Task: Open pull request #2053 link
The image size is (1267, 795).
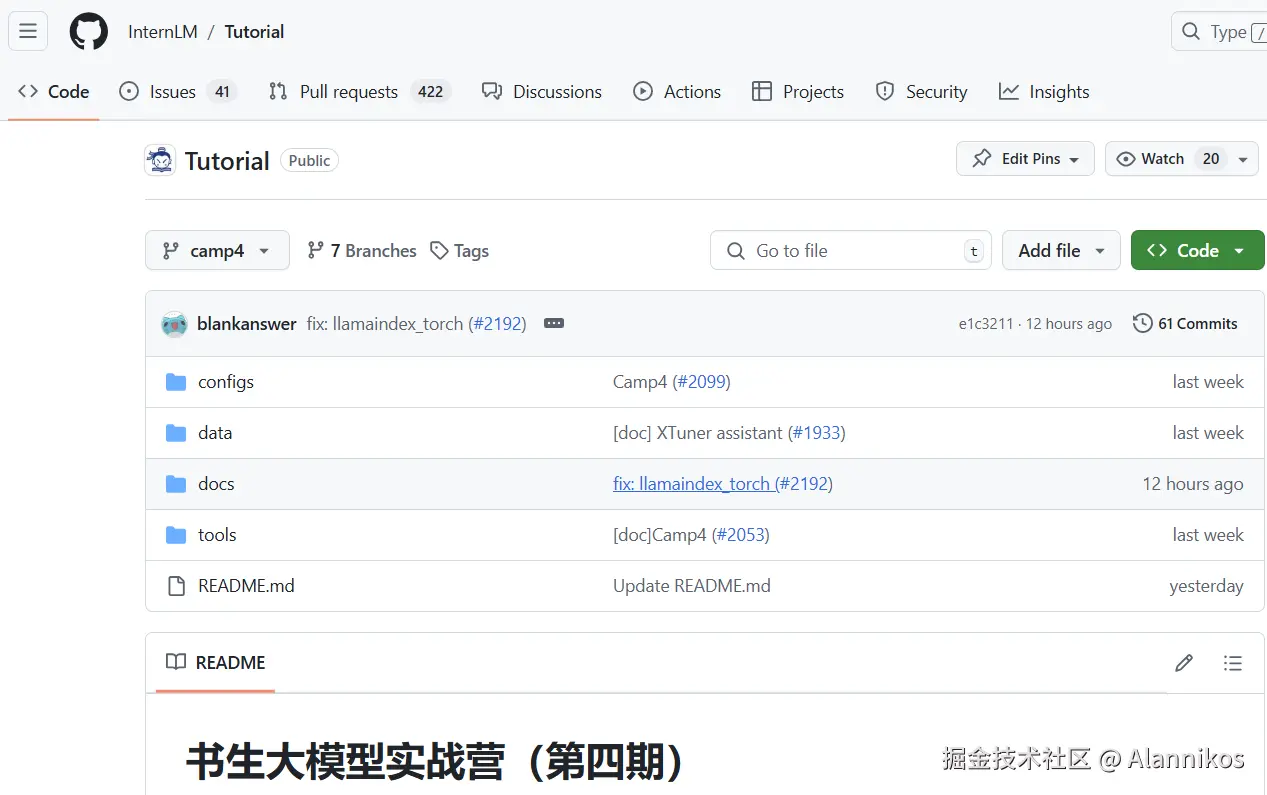Action: click(741, 535)
